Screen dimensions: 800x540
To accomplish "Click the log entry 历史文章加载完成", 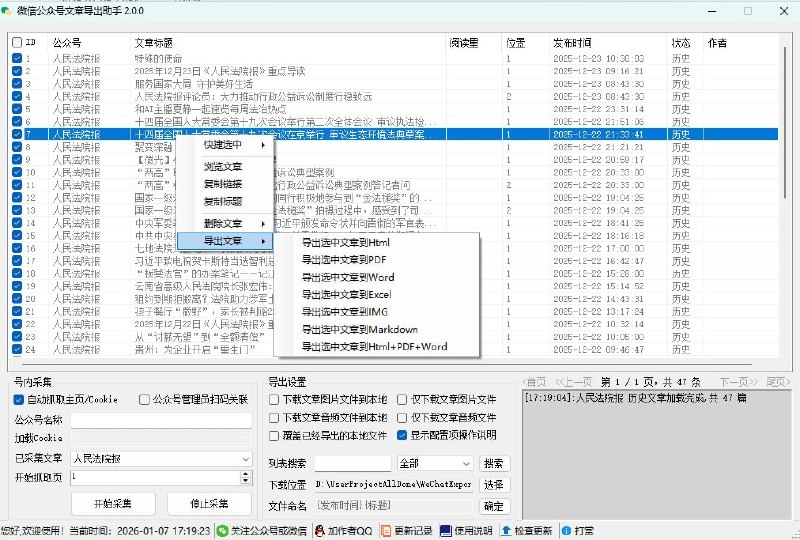I will pos(636,399).
